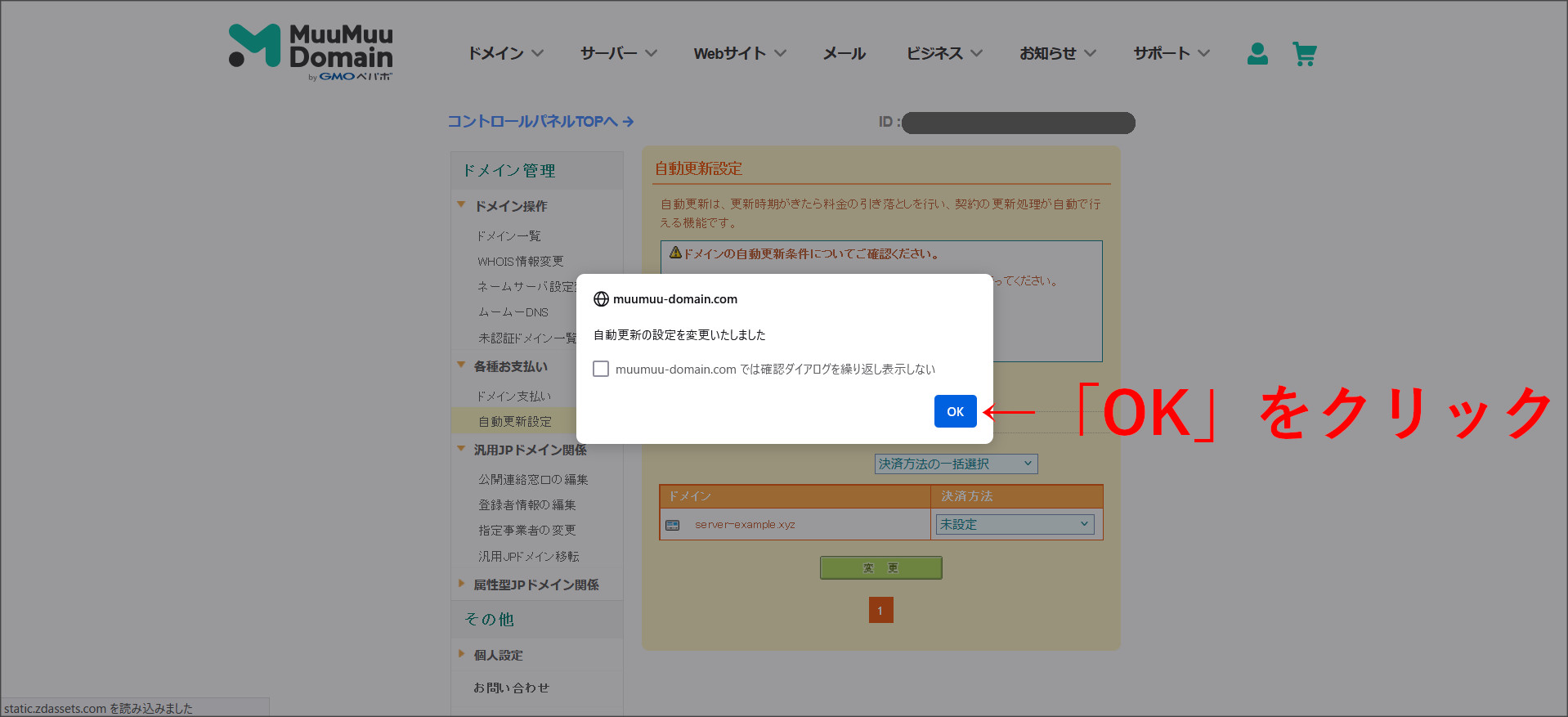Screen dimensions: 1568x717
Task: Open ドメイン一覧 in the sidebar
Action: (508, 235)
